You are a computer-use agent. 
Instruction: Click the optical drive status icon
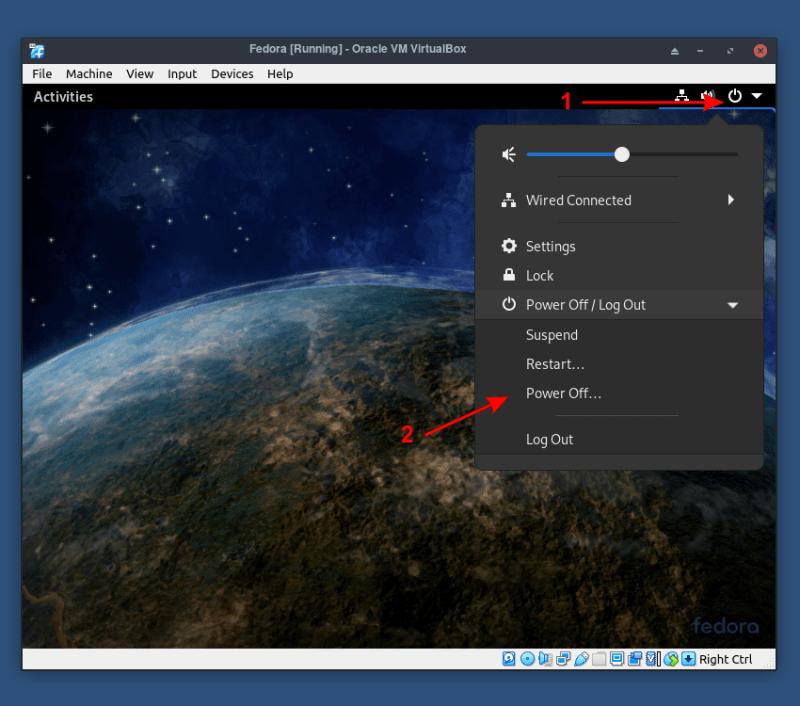click(x=529, y=659)
